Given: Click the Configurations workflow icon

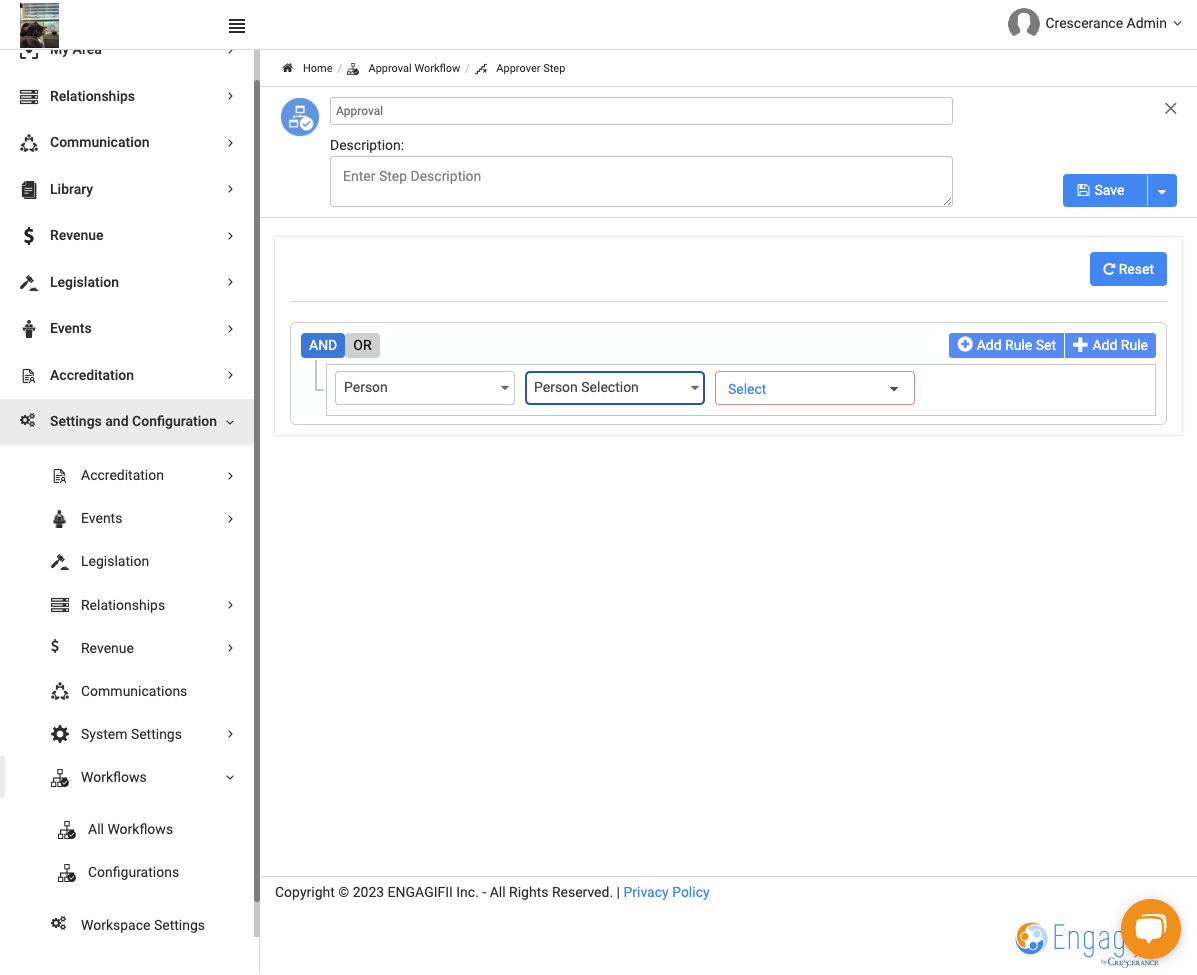Looking at the screenshot, I should [x=66, y=873].
